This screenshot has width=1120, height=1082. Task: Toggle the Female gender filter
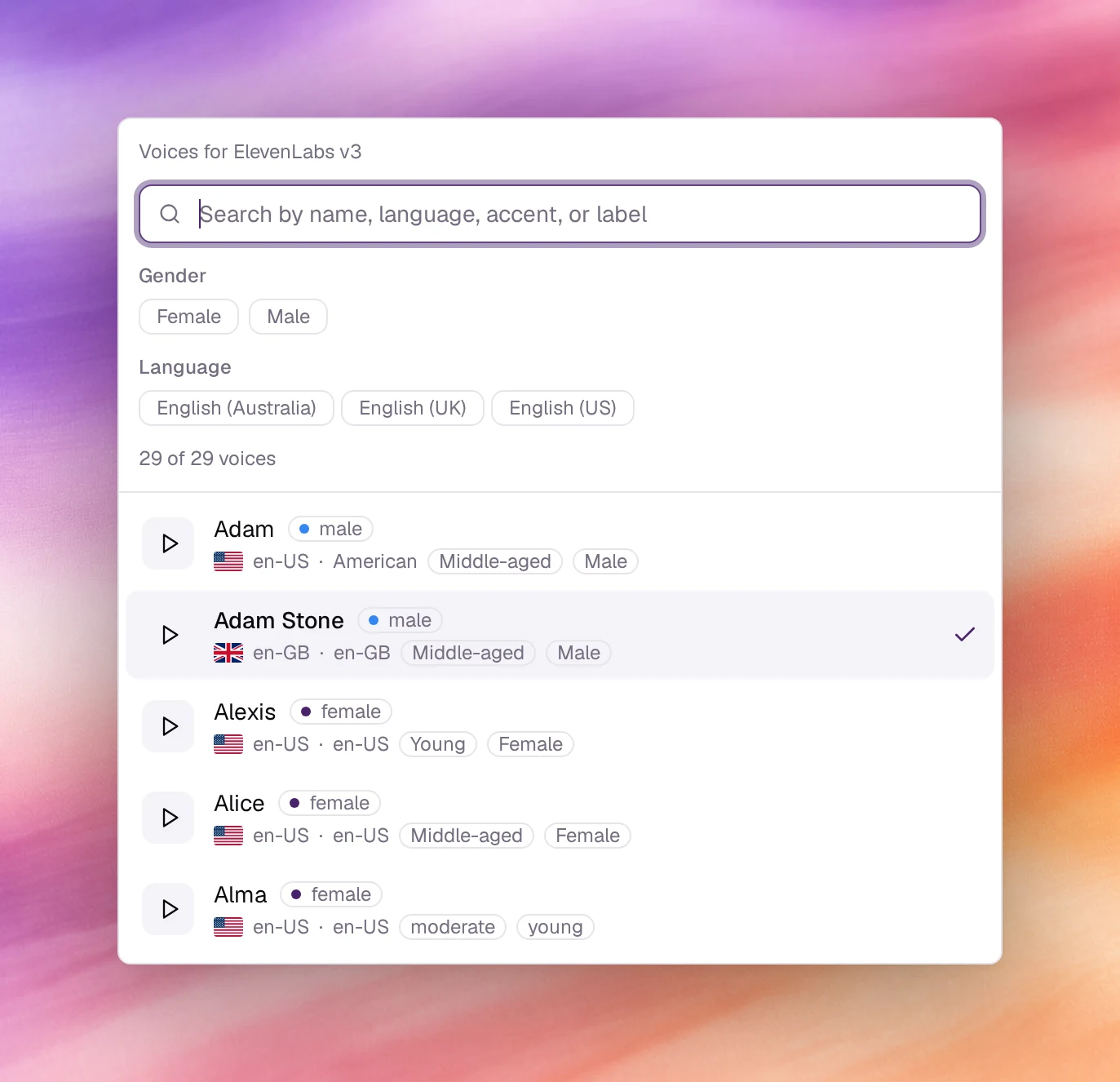pos(188,317)
